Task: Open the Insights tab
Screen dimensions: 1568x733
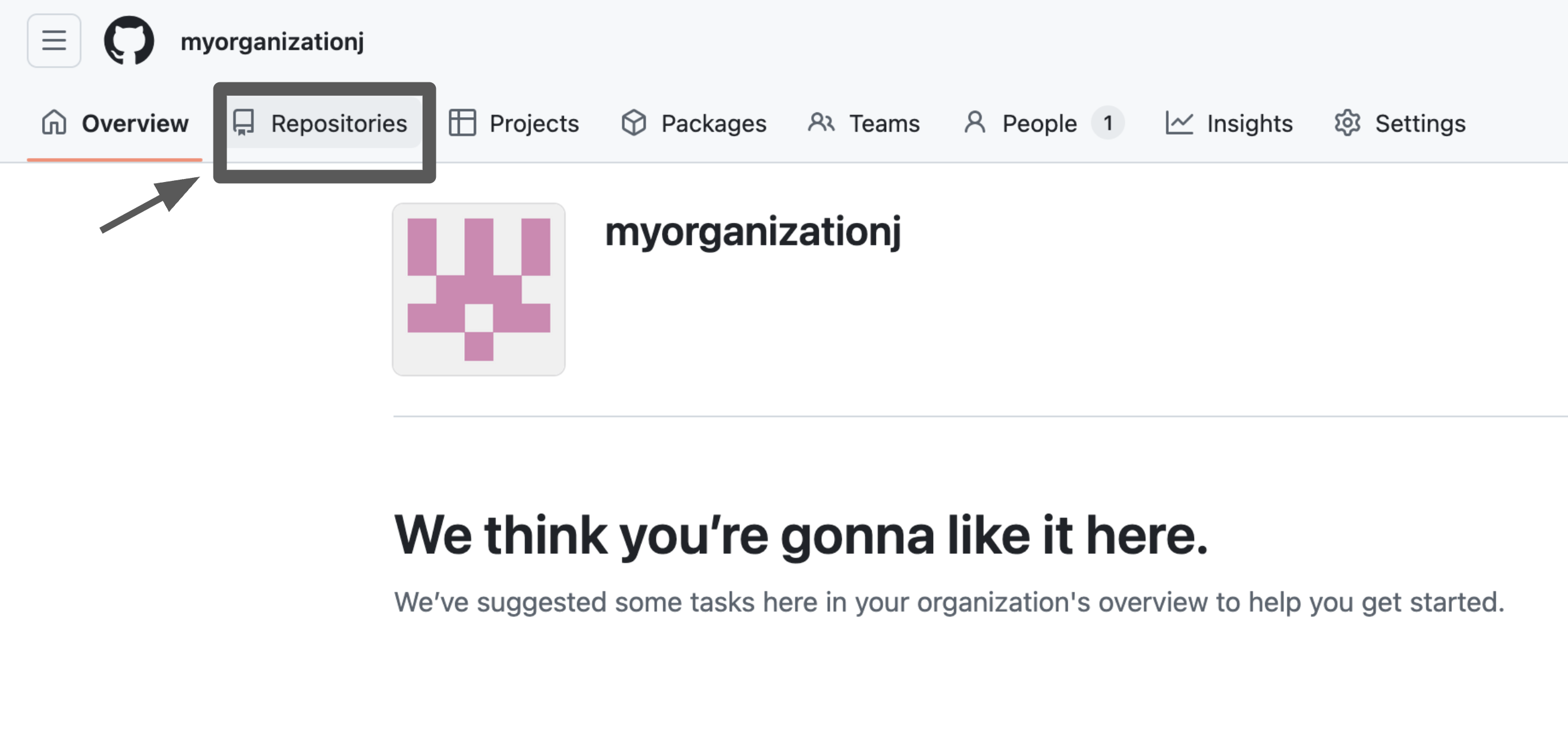Action: click(x=1228, y=123)
